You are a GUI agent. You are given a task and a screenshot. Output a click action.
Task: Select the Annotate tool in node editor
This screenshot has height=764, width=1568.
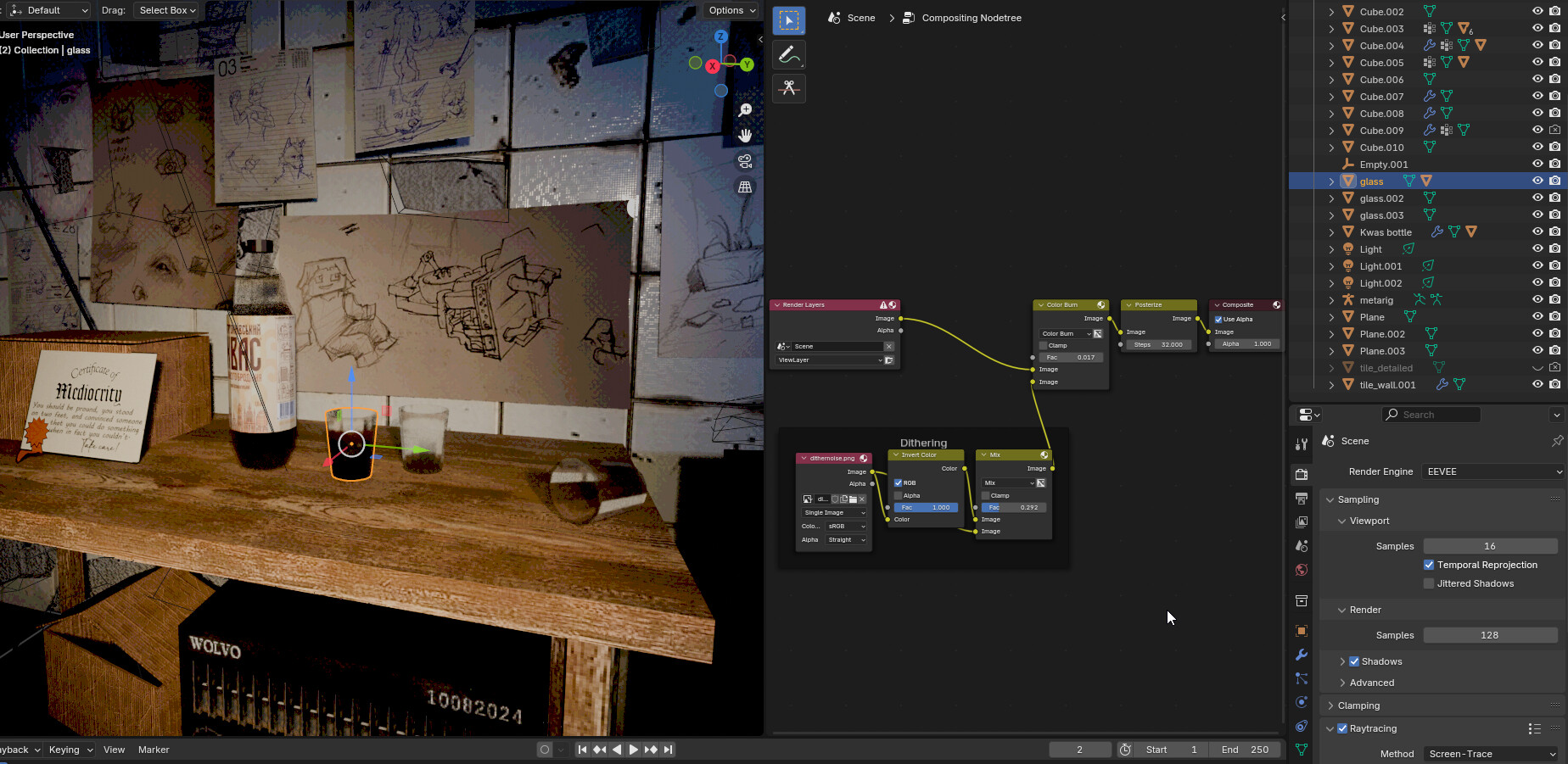coord(789,54)
